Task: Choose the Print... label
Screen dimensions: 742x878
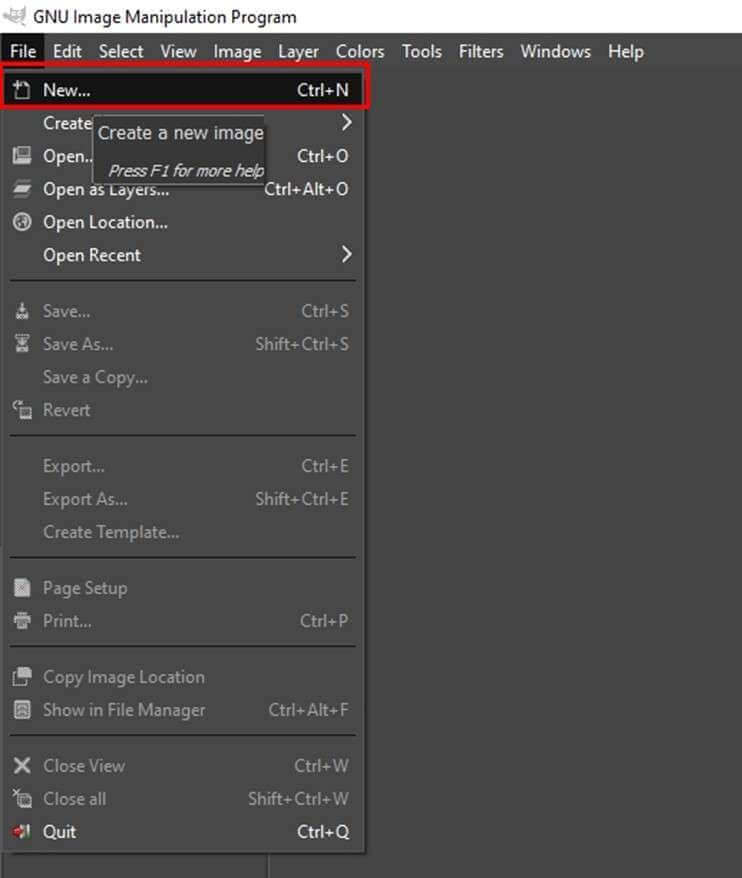Action: [x=67, y=622]
